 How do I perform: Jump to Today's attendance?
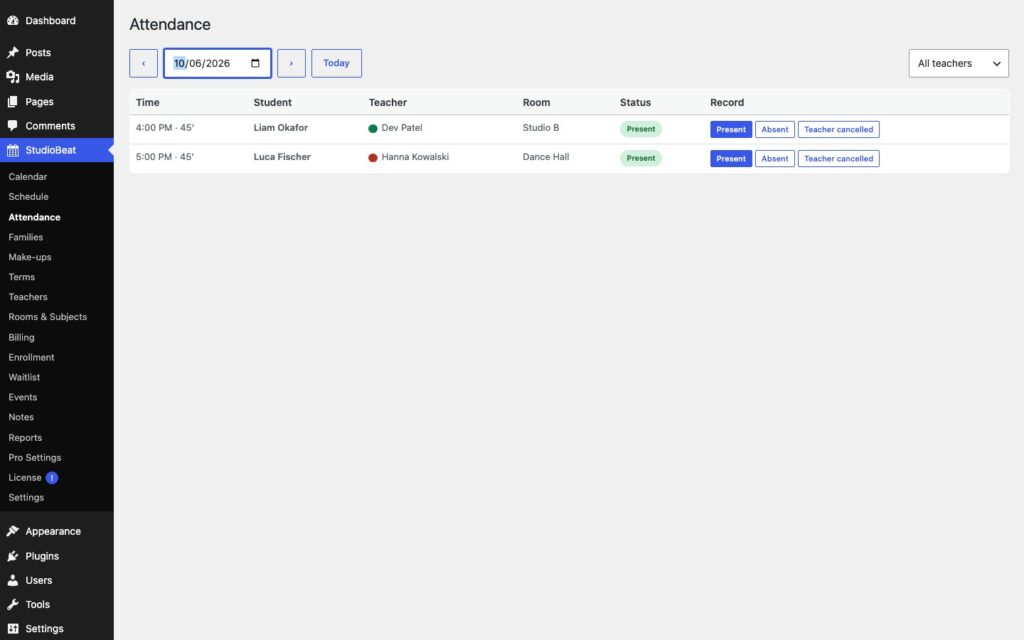[336, 63]
